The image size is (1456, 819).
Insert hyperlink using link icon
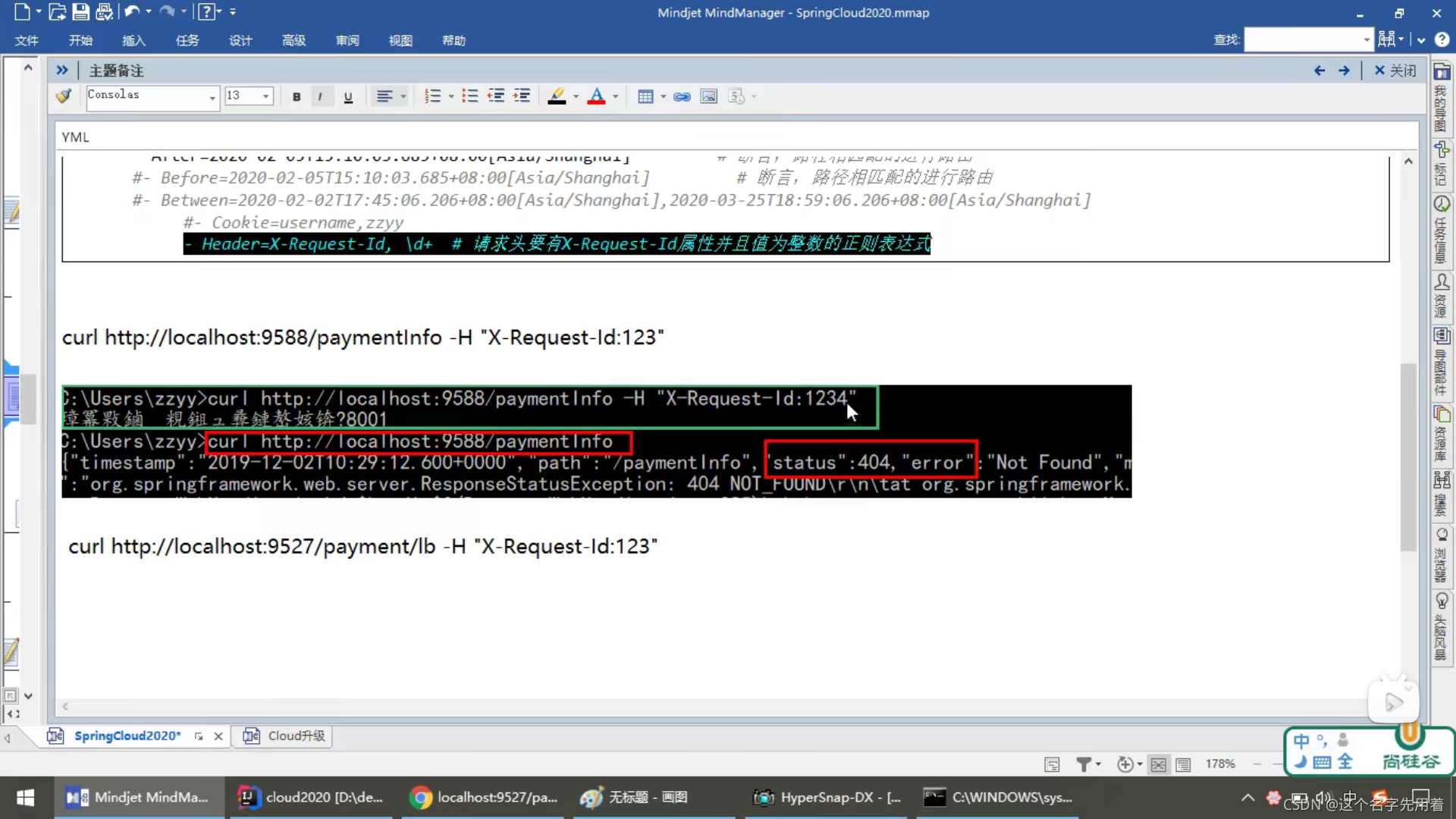pyautogui.click(x=682, y=96)
